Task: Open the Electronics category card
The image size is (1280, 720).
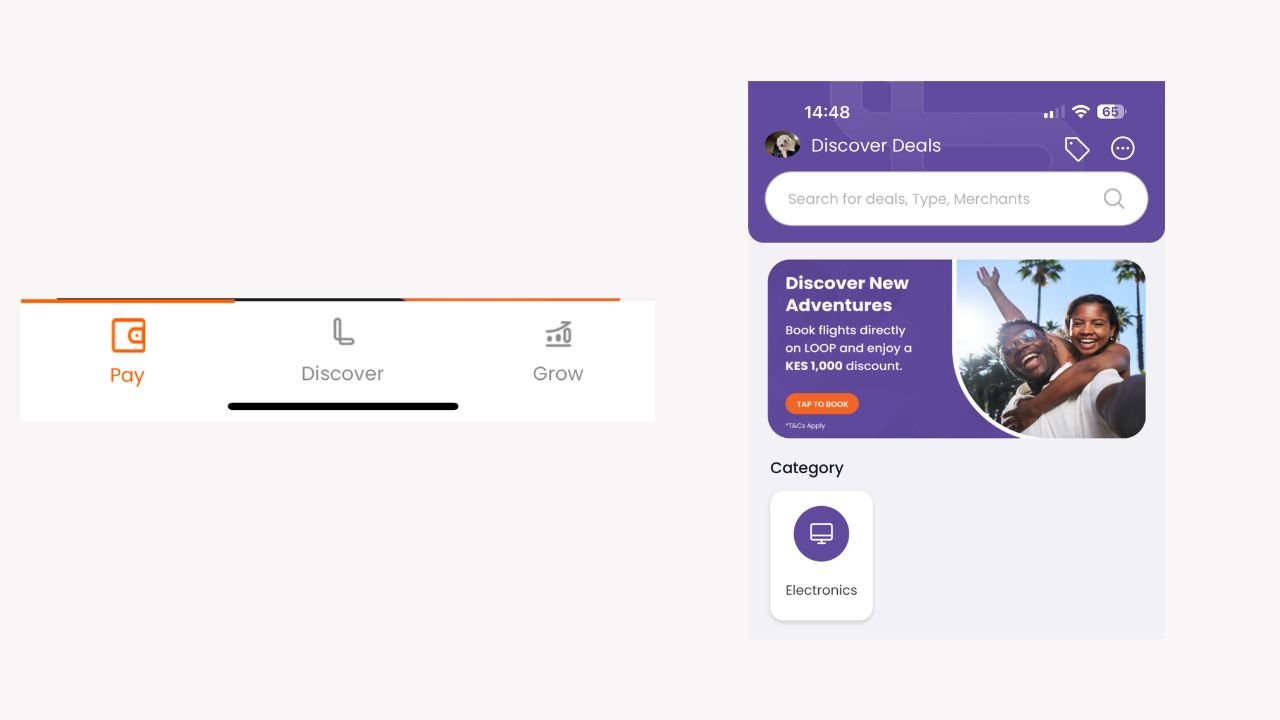Action: pyautogui.click(x=821, y=555)
